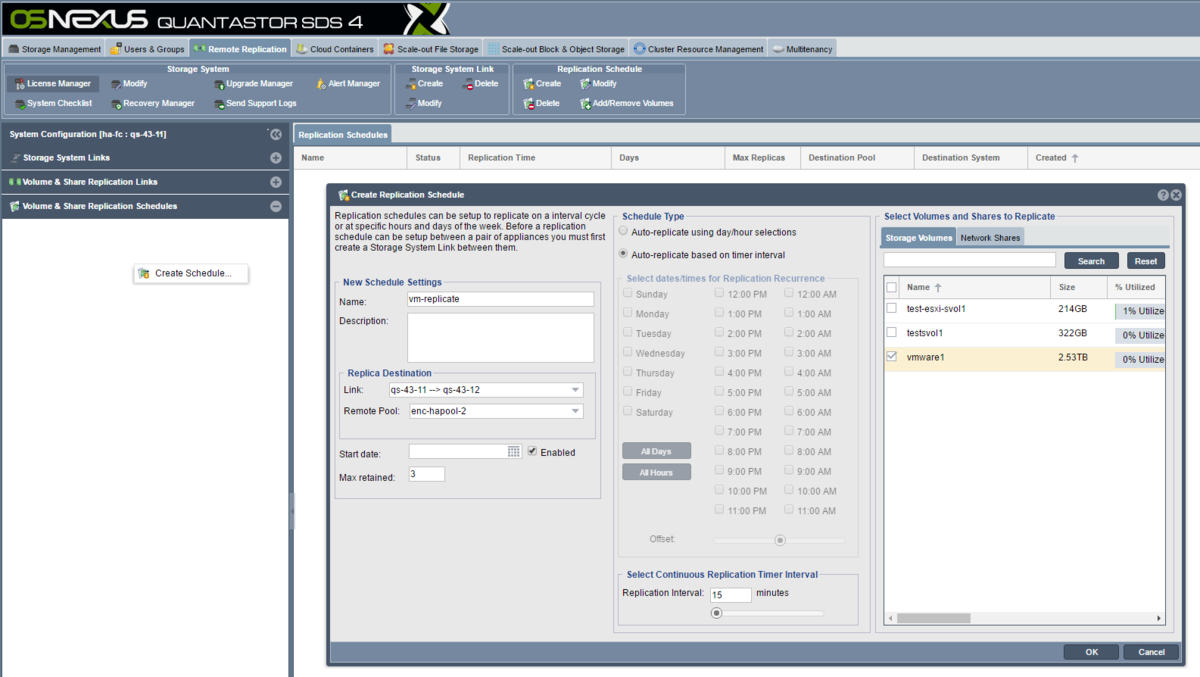
Task: Select the Remote Replication tab
Action: 240,49
